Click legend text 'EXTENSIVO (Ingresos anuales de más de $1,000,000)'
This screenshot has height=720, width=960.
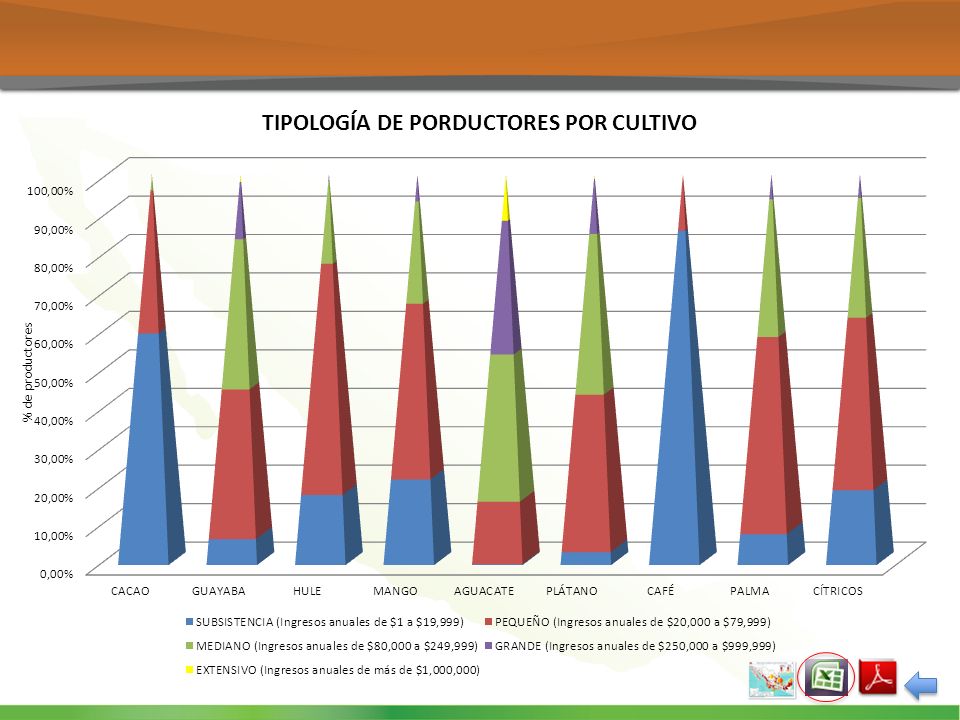(x=338, y=670)
